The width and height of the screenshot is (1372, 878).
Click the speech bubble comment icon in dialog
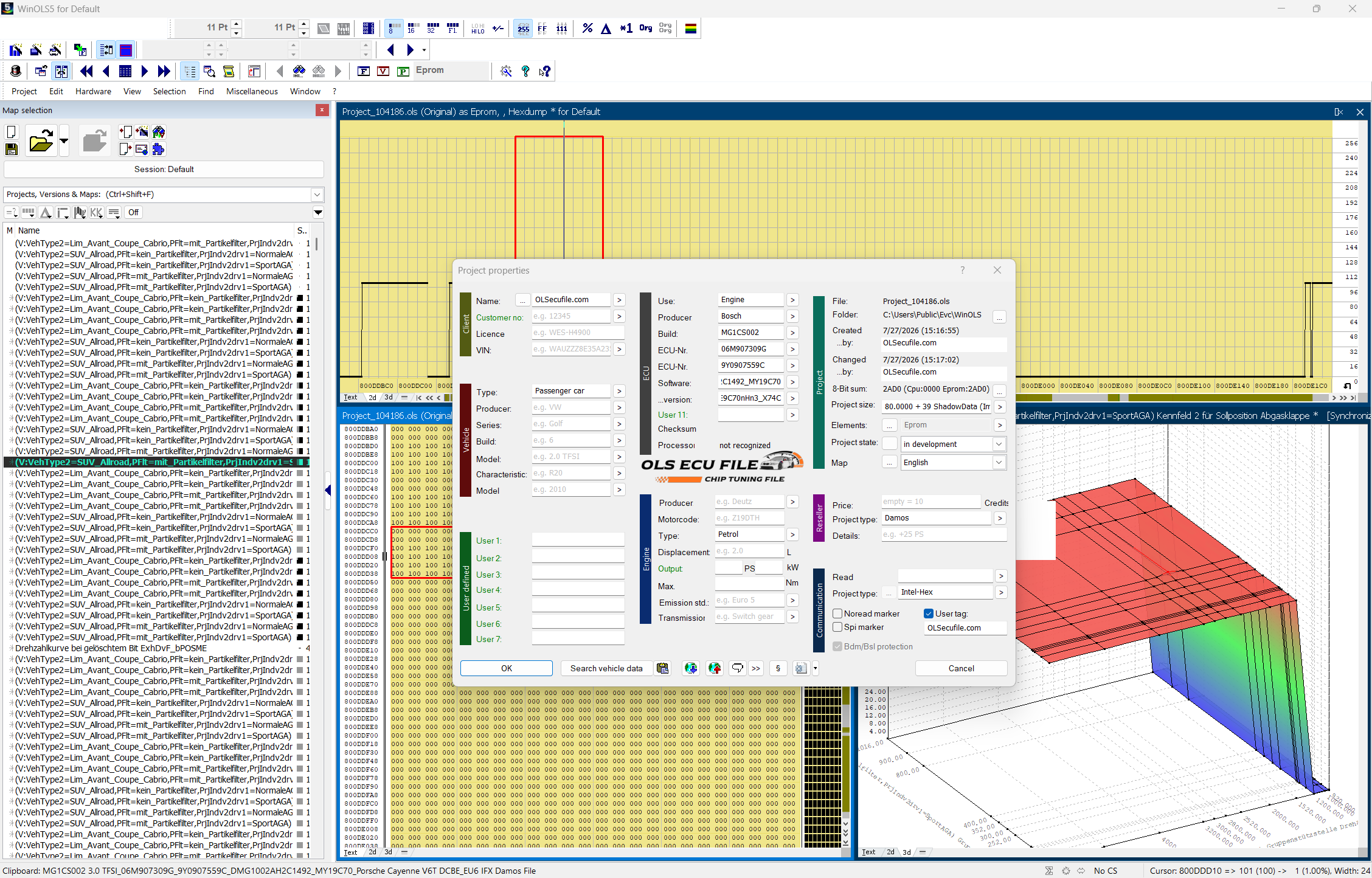737,668
